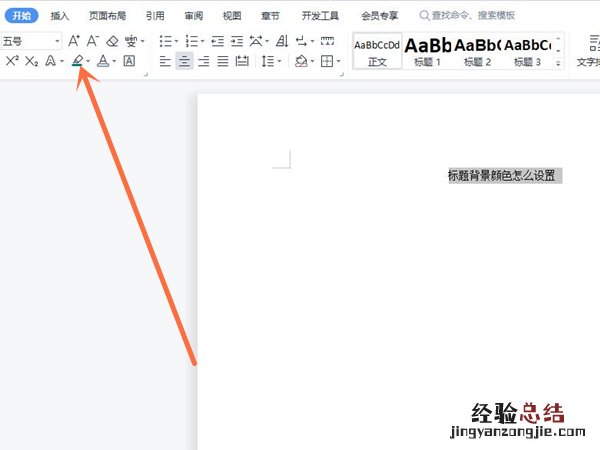Open the 引用 tab
The height and width of the screenshot is (450, 600).
[155, 16]
